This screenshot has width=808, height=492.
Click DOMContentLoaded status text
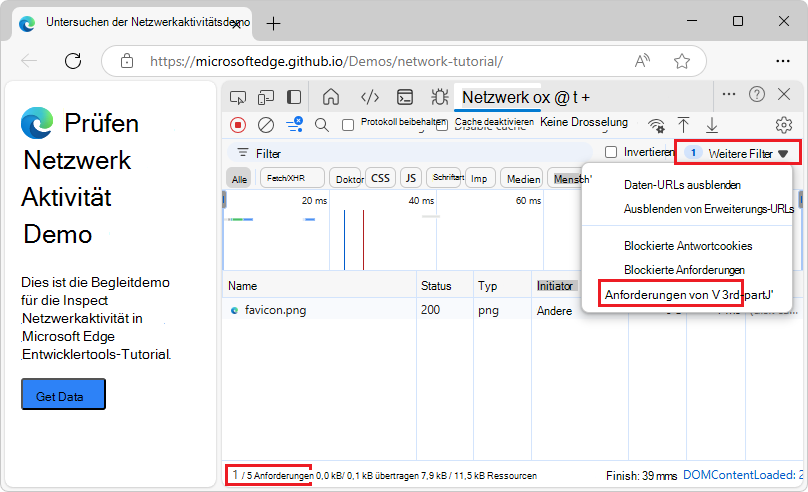pyautogui.click(x=742, y=474)
